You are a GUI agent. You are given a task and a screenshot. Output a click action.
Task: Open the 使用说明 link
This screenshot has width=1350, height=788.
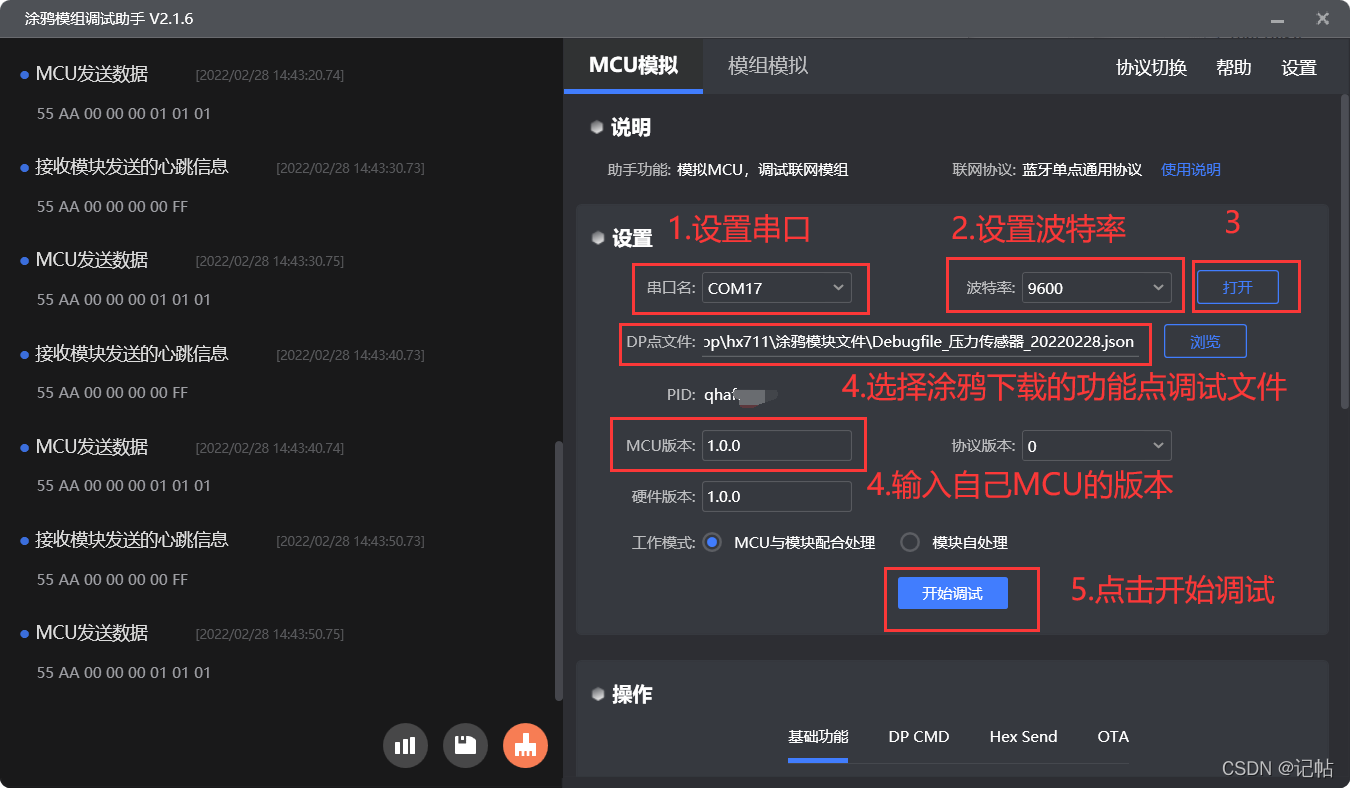[1190, 169]
